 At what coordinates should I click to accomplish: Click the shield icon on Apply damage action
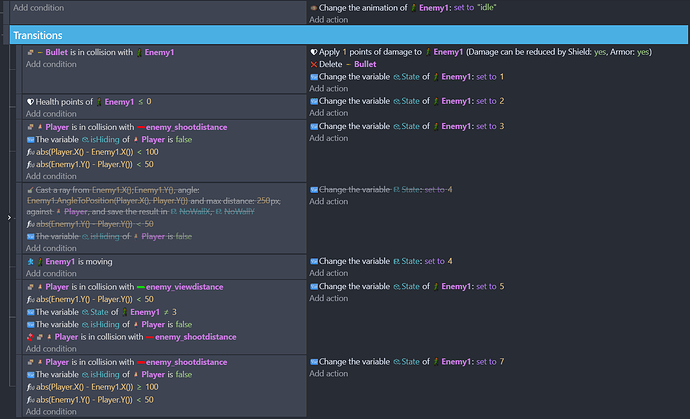315,51
